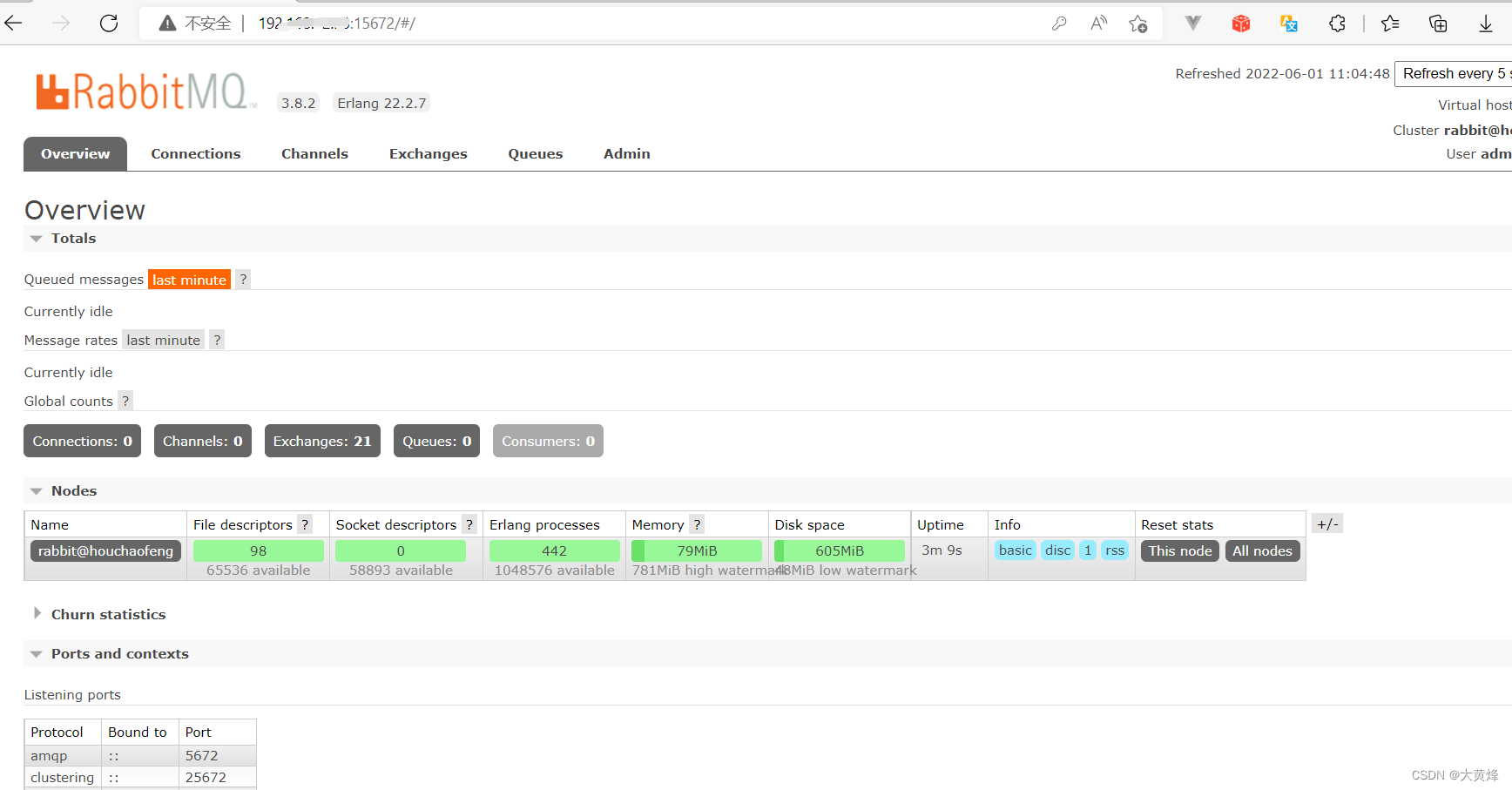Click the 442 Erlang processes bar
1512x790 pixels.
coord(555,550)
